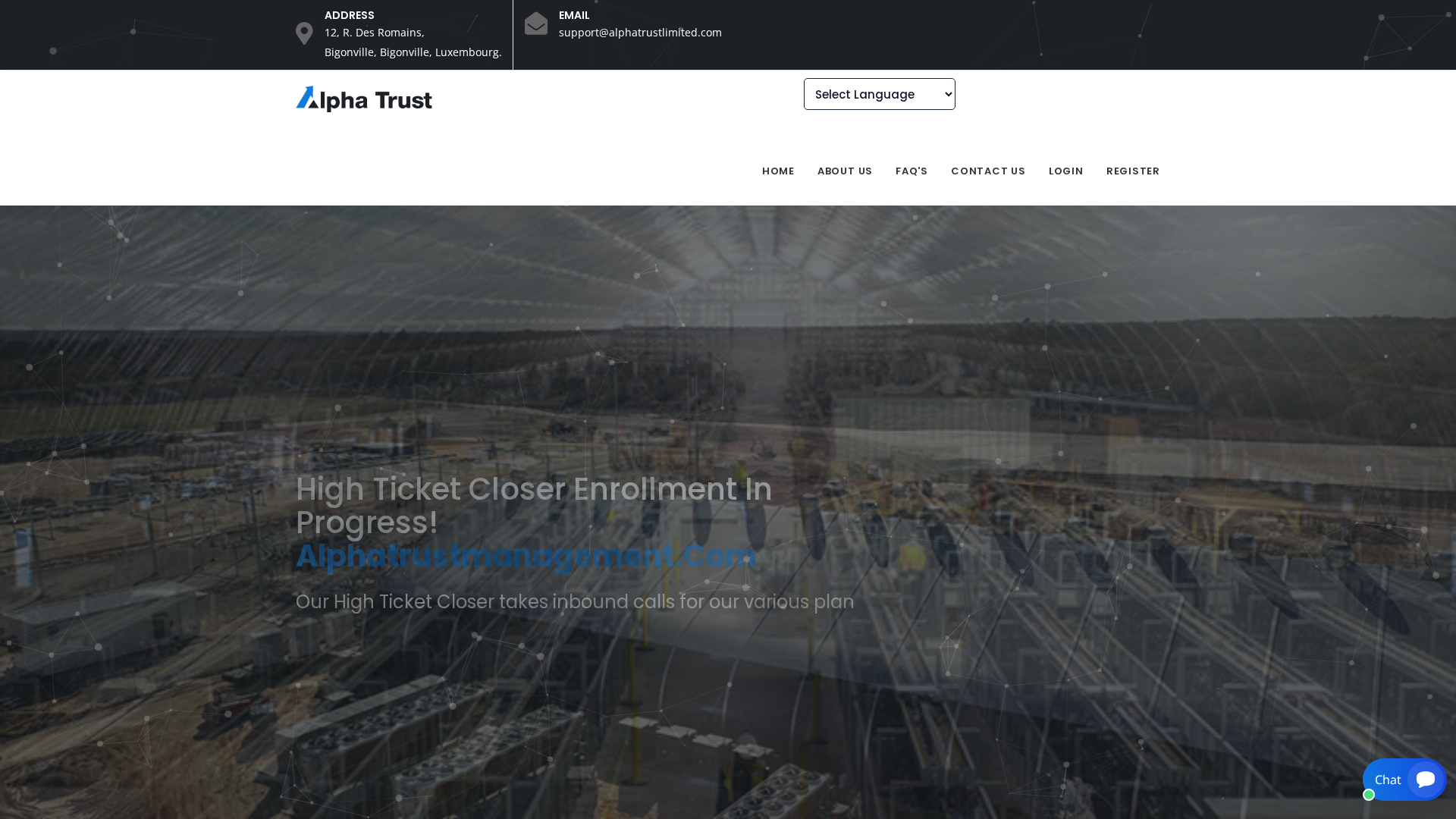1456x819 pixels.
Task: Click the email envelope icon
Action: click(x=536, y=24)
